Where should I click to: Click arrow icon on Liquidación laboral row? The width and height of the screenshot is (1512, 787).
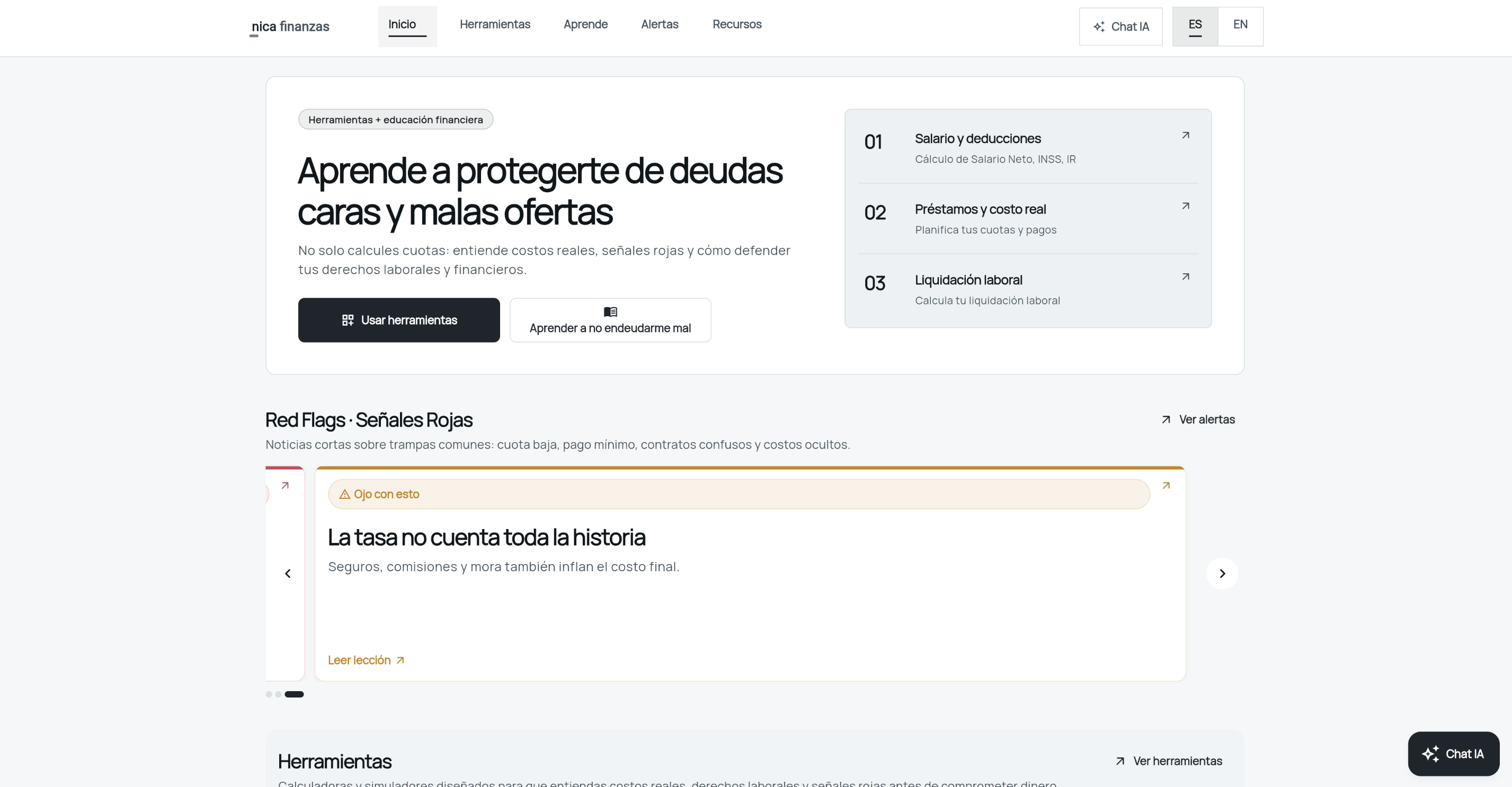pos(1185,276)
